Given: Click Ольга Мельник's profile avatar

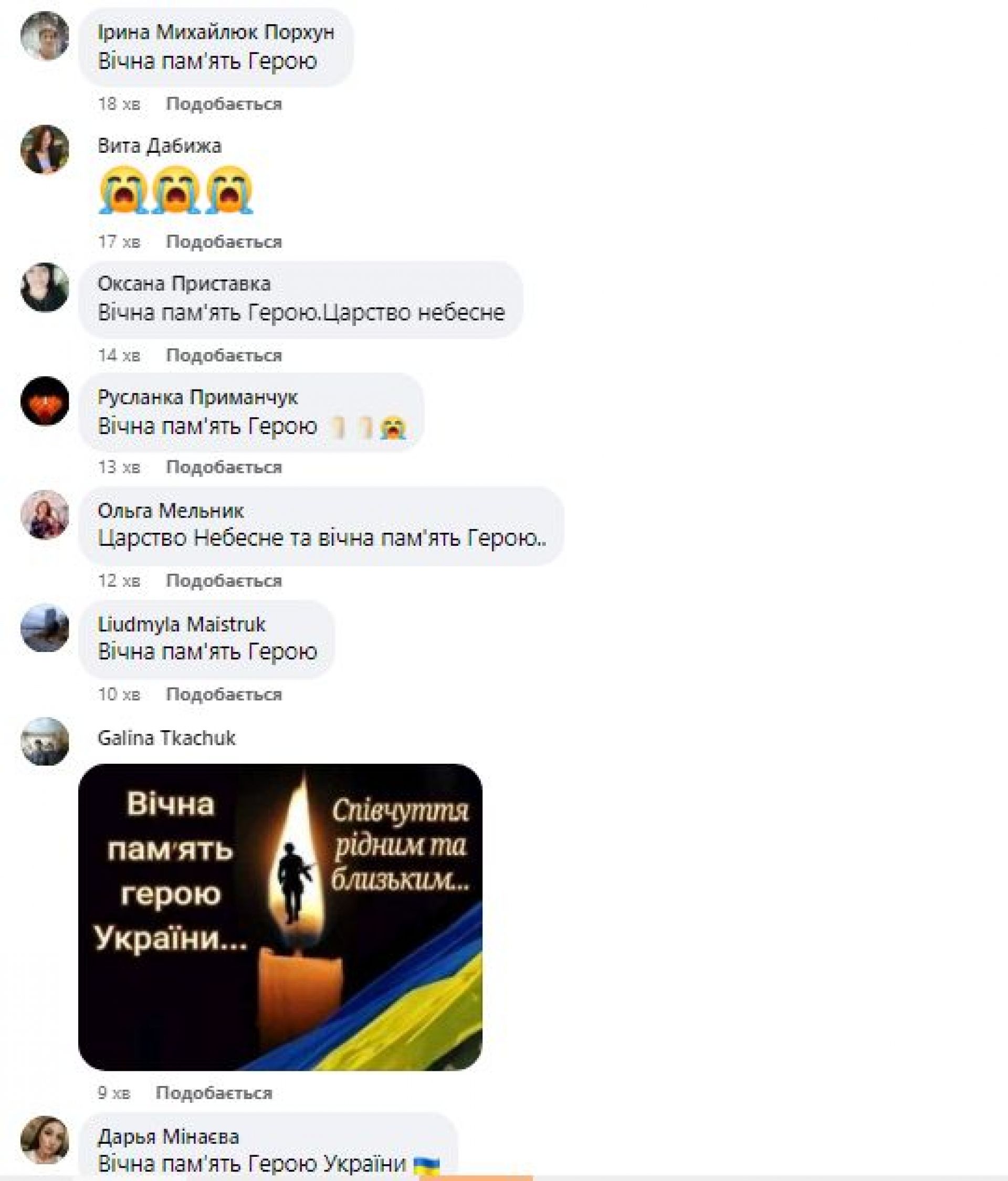Looking at the screenshot, I should coord(45,514).
